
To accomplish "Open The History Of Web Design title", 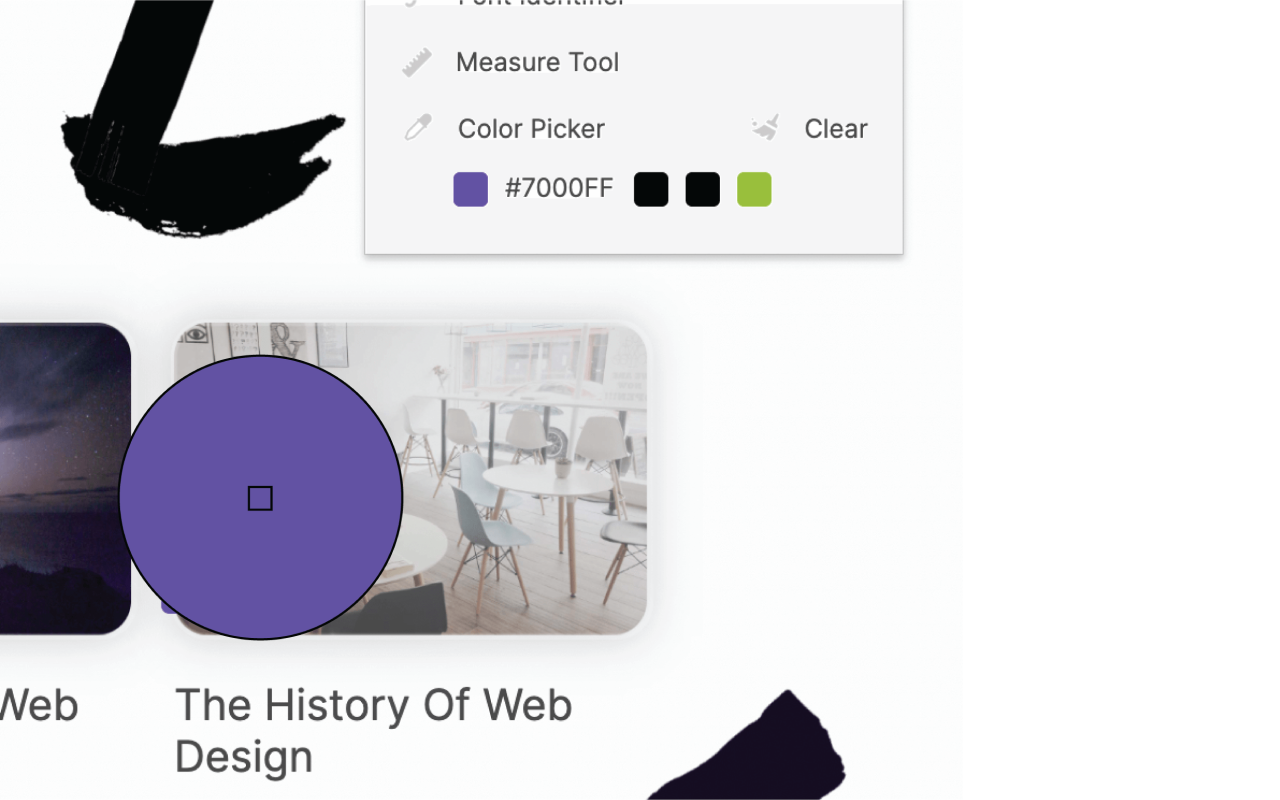I will pos(374,731).
